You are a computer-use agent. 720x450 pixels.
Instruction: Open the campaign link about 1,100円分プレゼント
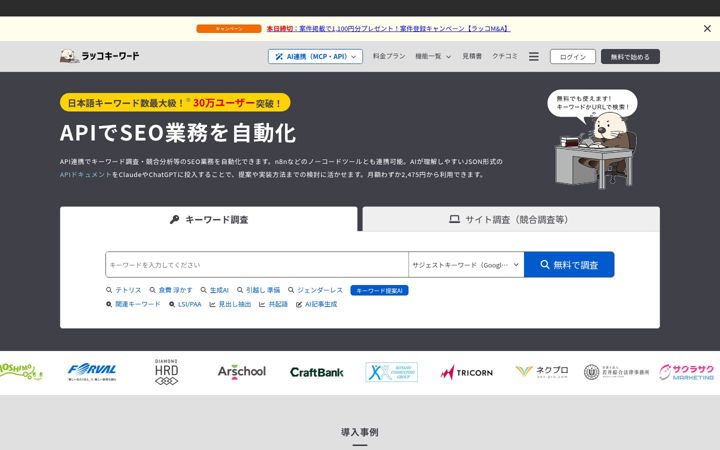coord(388,28)
